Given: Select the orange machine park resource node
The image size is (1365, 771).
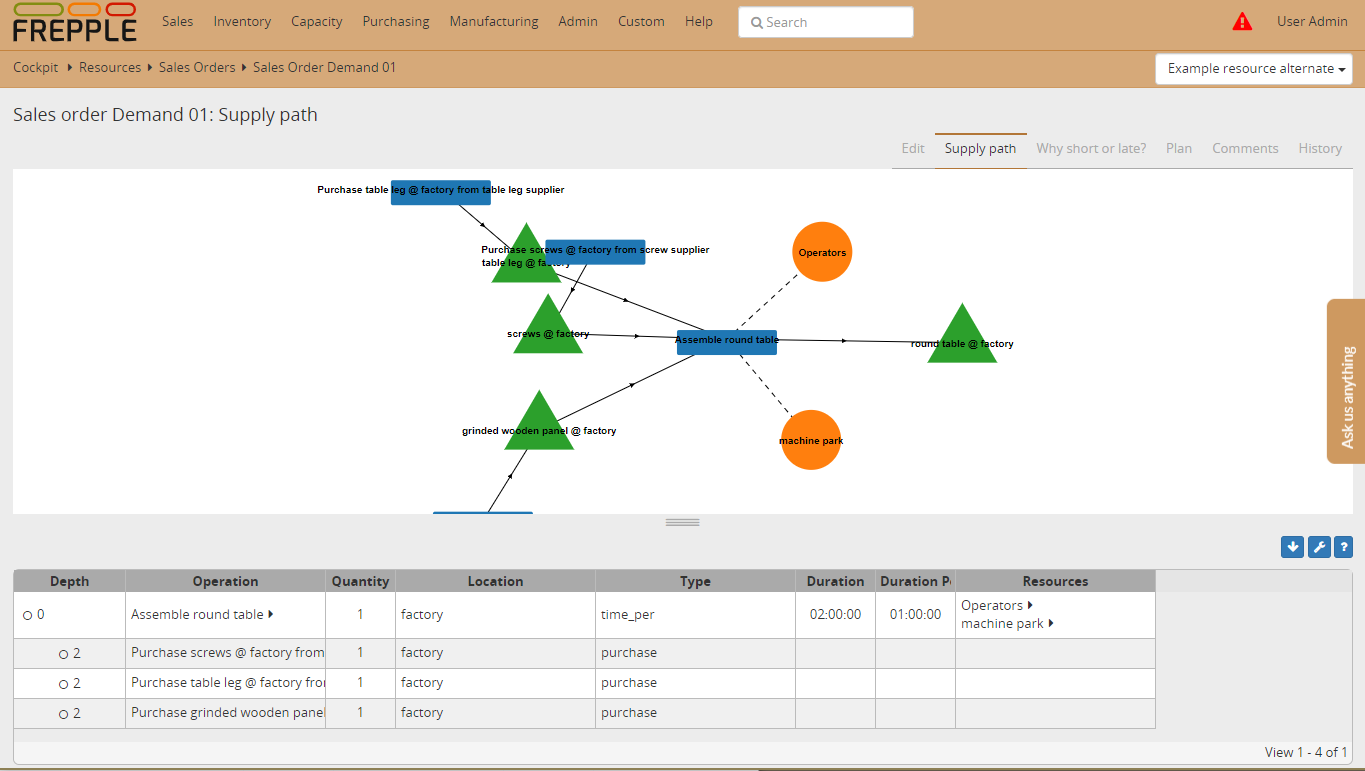Looking at the screenshot, I should point(811,440).
